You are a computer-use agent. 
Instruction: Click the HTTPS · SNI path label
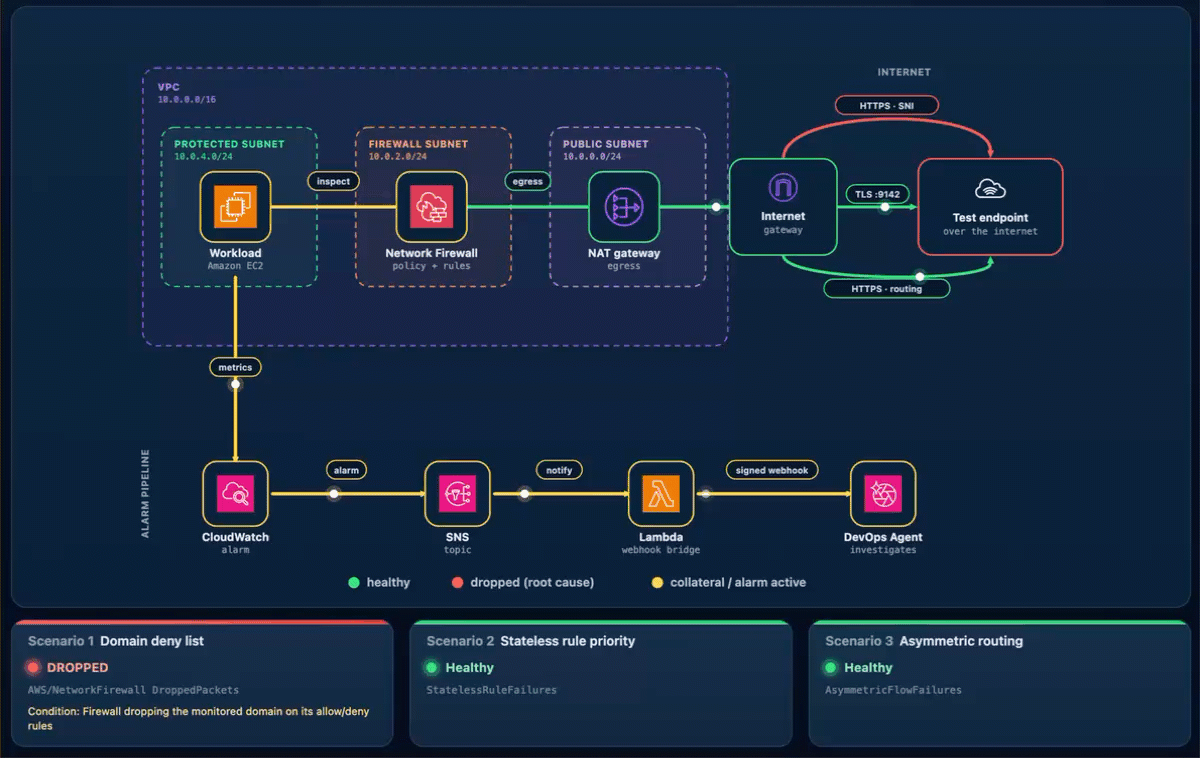pyautogui.click(x=887, y=105)
